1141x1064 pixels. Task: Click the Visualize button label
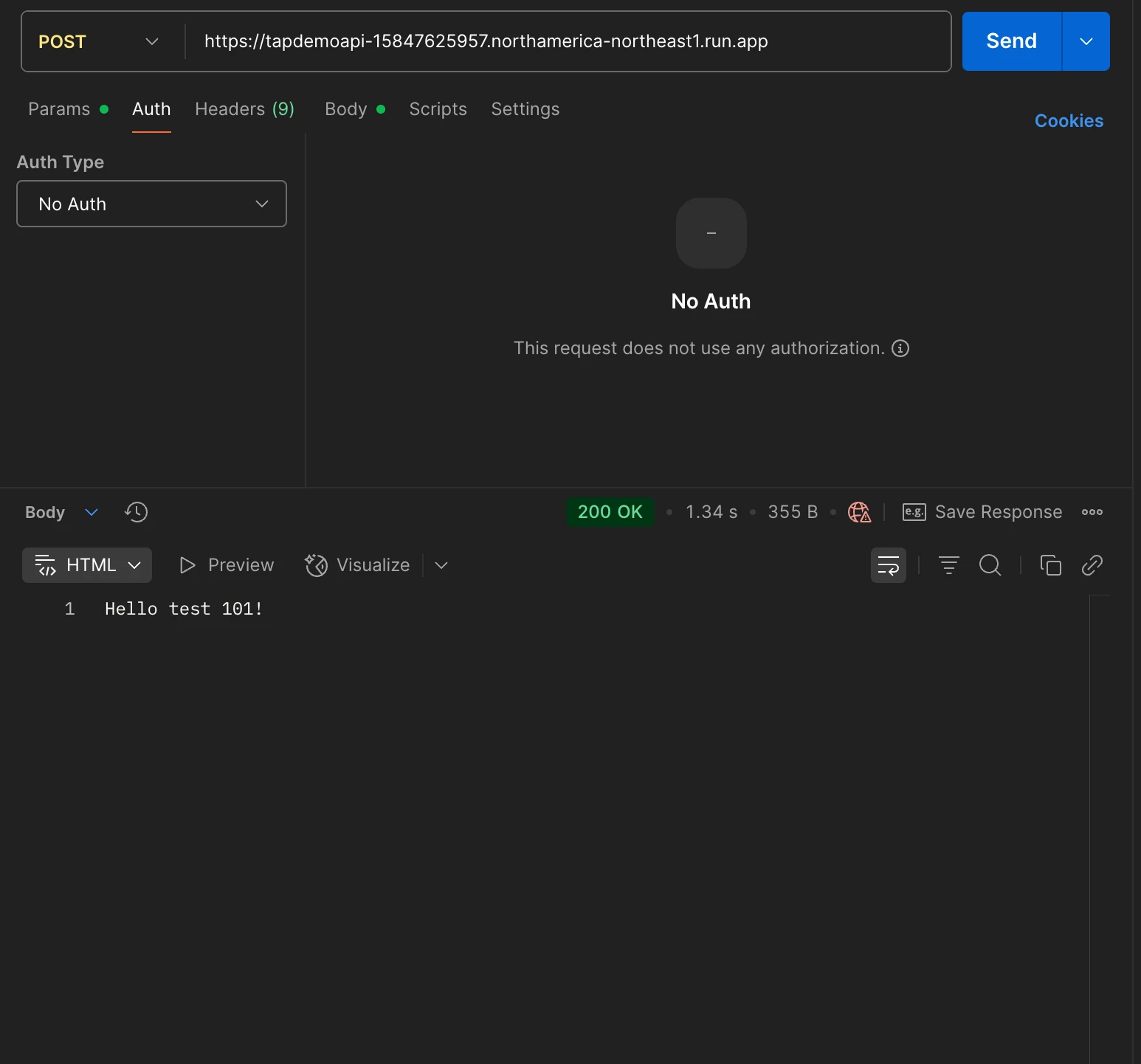click(x=373, y=565)
